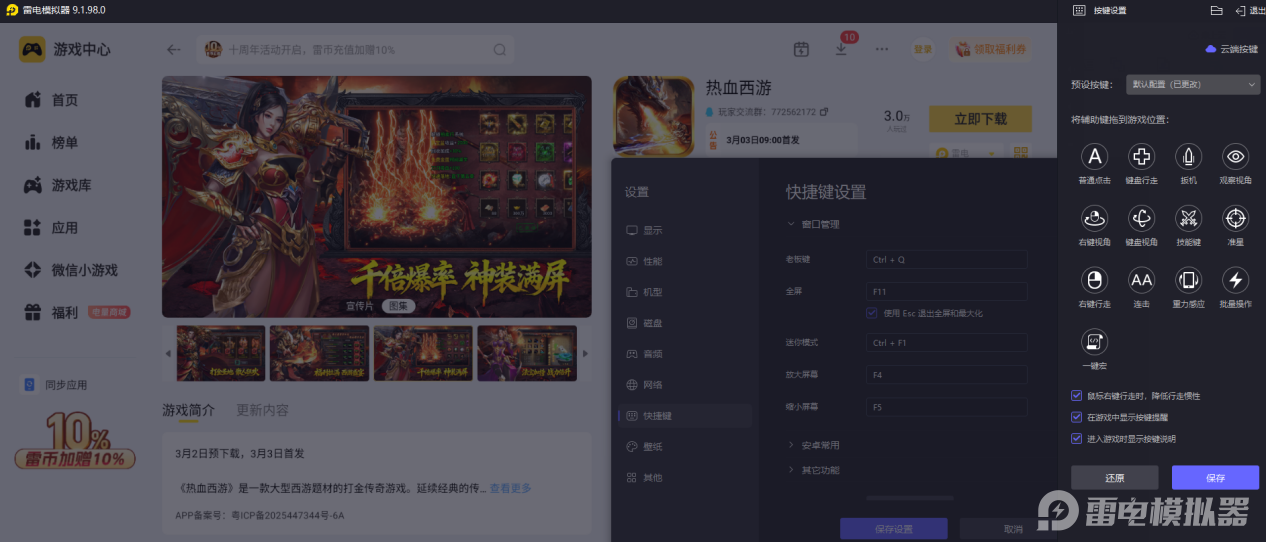Click the search magnifier icon
This screenshot has height=542, width=1266.
click(x=500, y=49)
